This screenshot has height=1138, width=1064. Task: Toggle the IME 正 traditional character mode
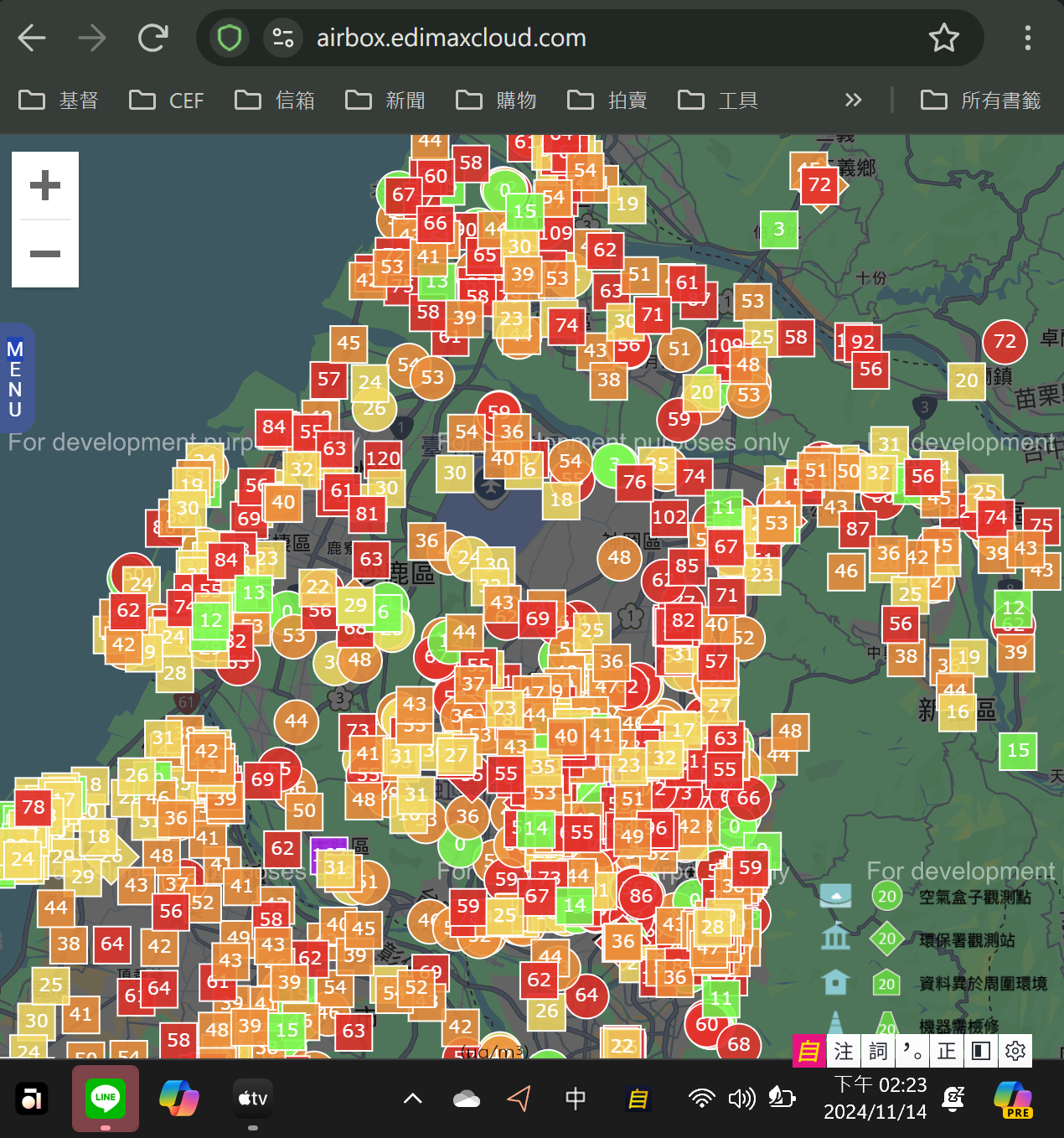(x=947, y=1051)
